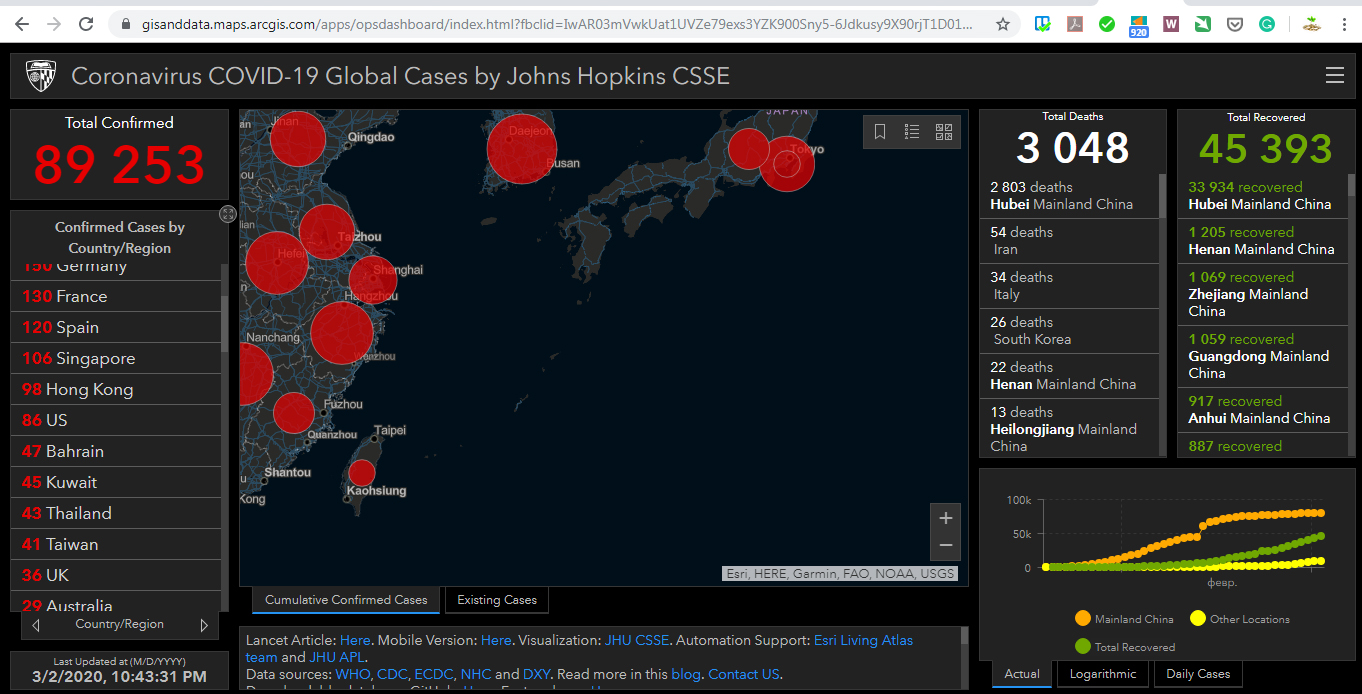Show the map legend list
Image resolution: width=1362 pixels, height=694 pixels.
click(x=912, y=132)
